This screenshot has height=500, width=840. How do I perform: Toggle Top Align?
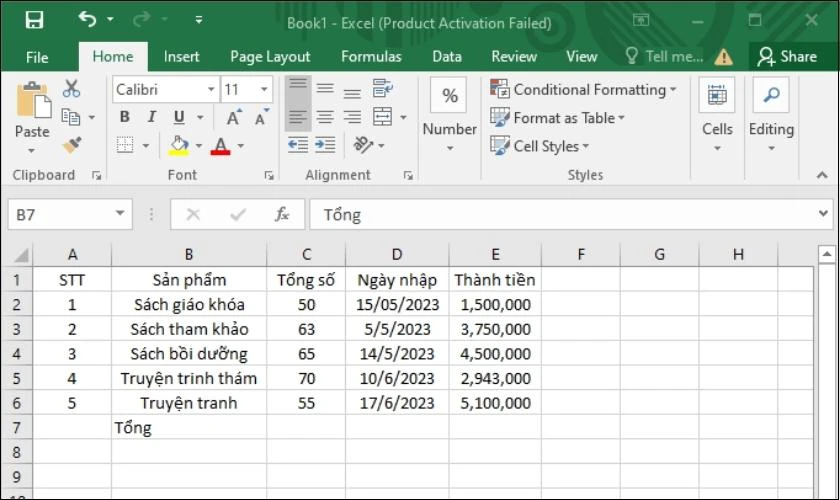point(298,88)
